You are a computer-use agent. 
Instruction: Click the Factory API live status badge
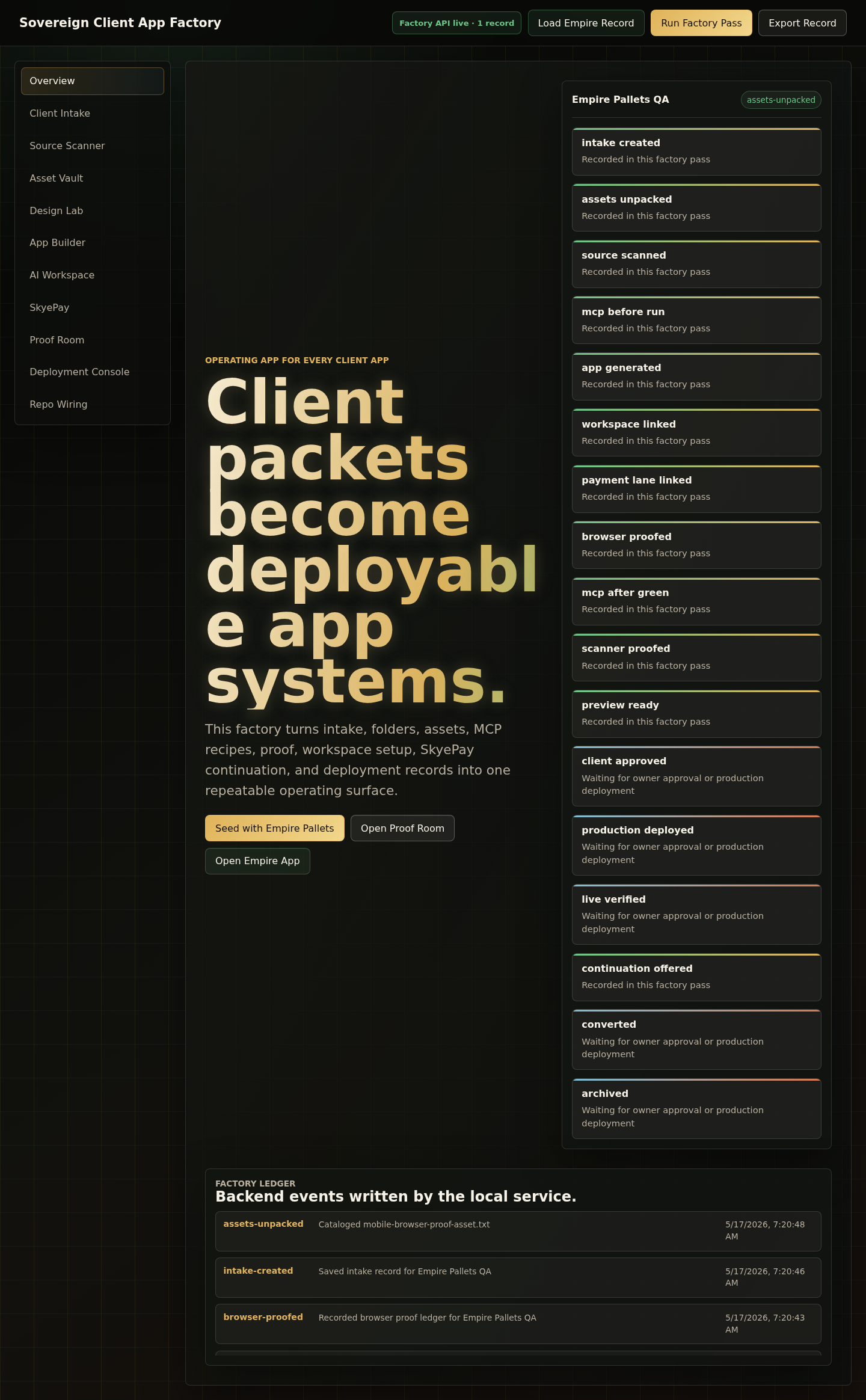[456, 23]
